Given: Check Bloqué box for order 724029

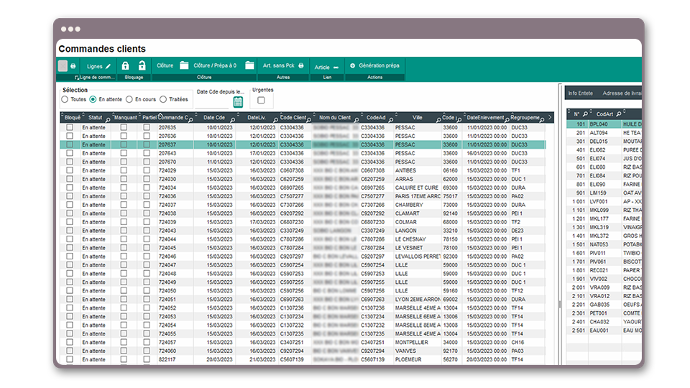Looking at the screenshot, I should click(70, 170).
